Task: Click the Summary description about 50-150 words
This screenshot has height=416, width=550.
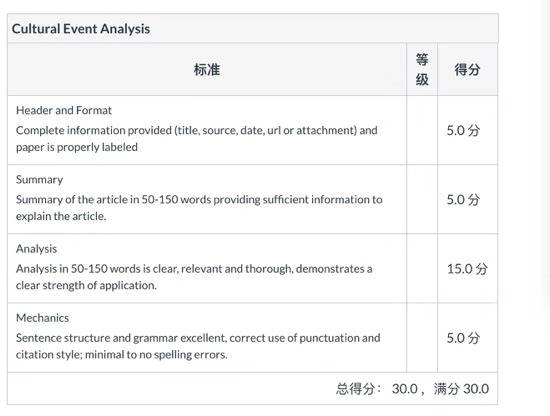Action: [x=199, y=208]
